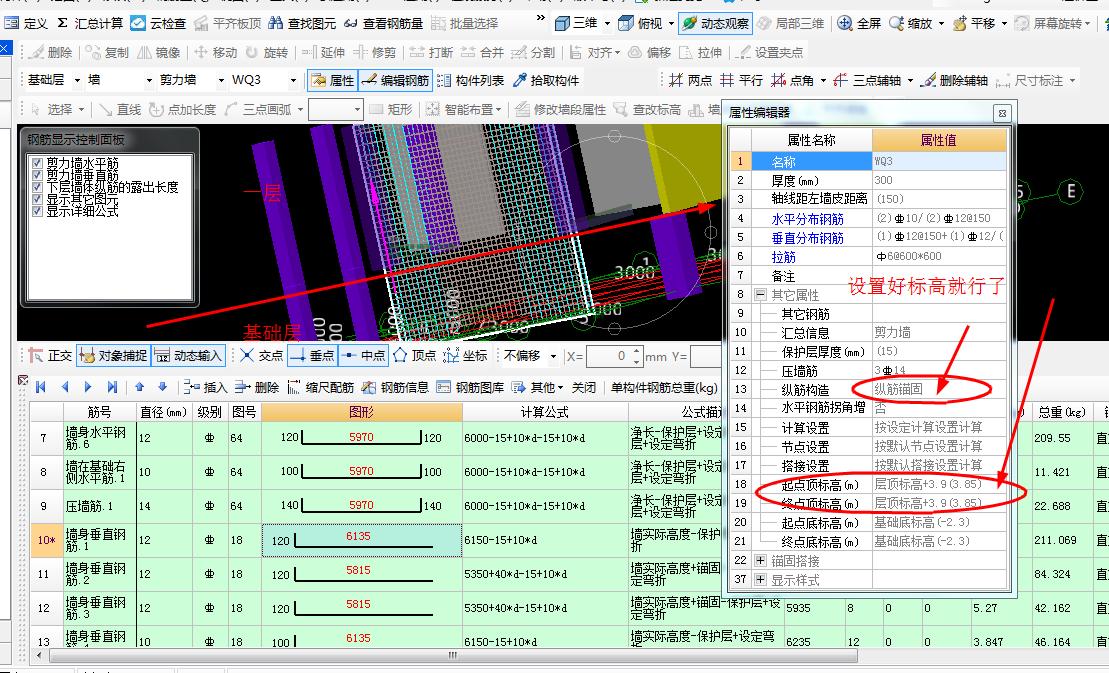Viewport: 1109px width, 673px height.
Task: Click the 图形 column header
Action: coord(361,412)
